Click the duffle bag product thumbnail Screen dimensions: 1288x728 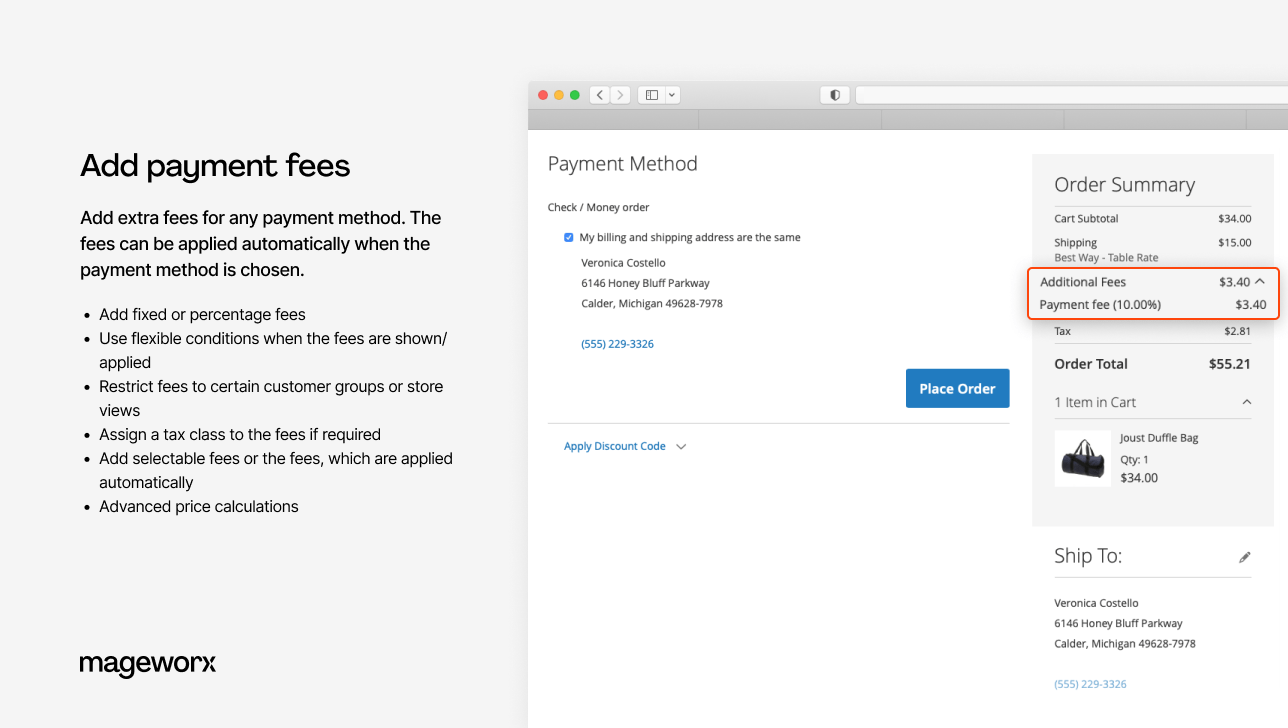coord(1082,458)
